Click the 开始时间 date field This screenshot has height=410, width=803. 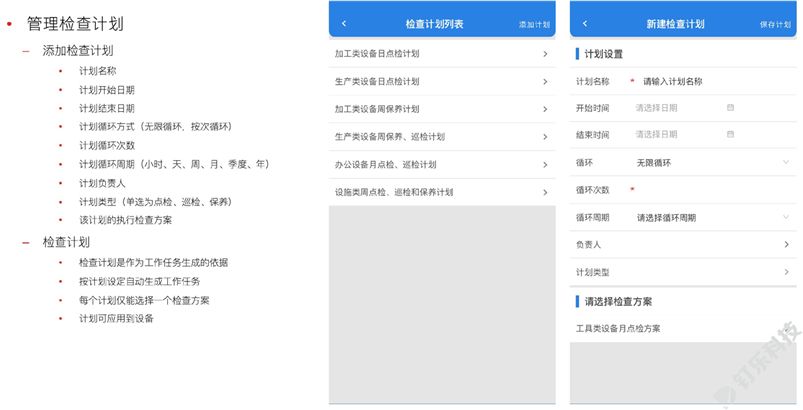pos(685,108)
